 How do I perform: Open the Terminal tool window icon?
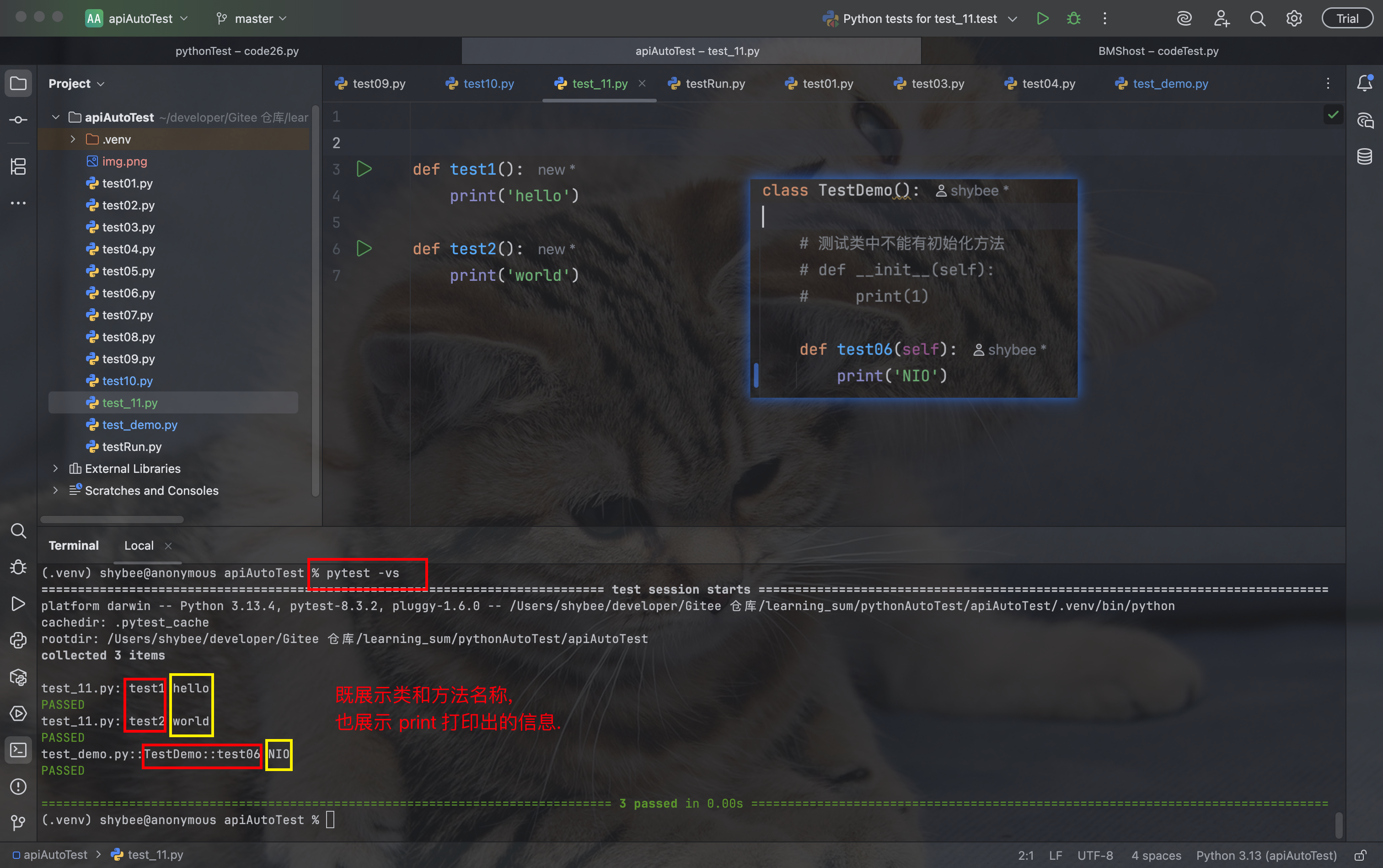point(18,750)
